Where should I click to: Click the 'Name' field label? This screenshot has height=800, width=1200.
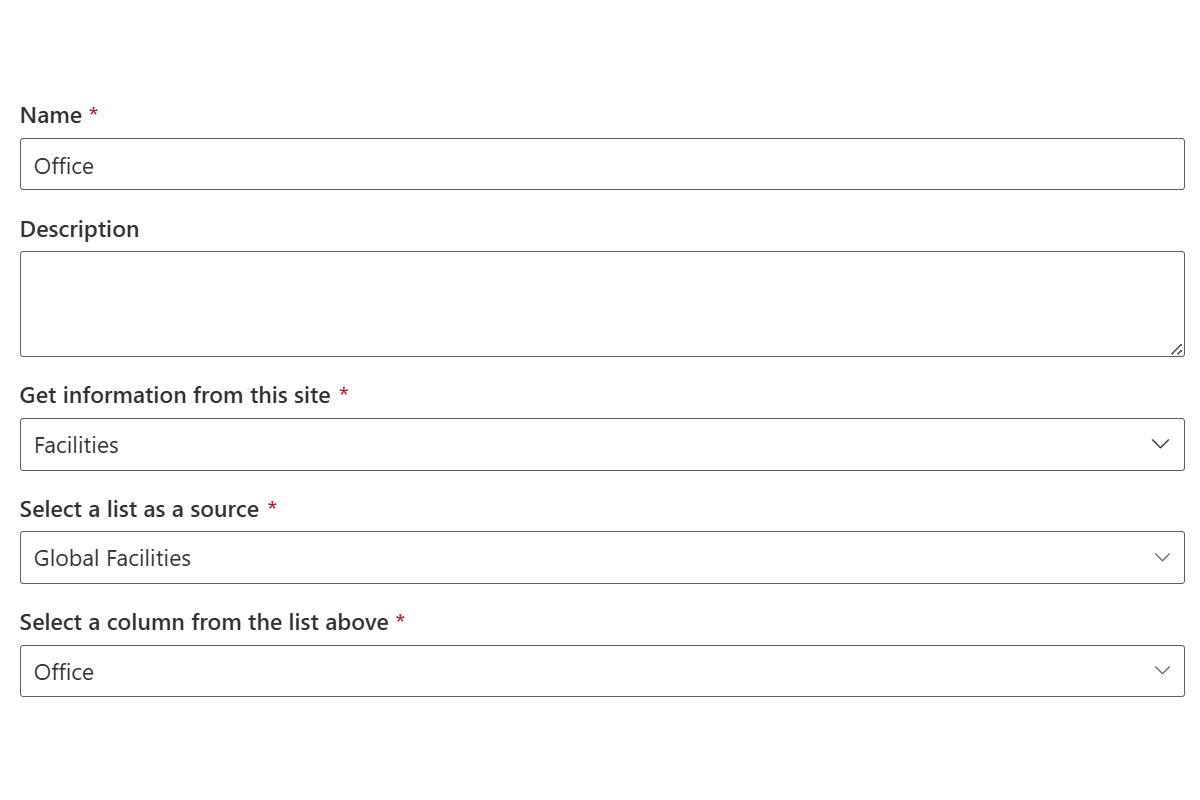click(x=51, y=115)
